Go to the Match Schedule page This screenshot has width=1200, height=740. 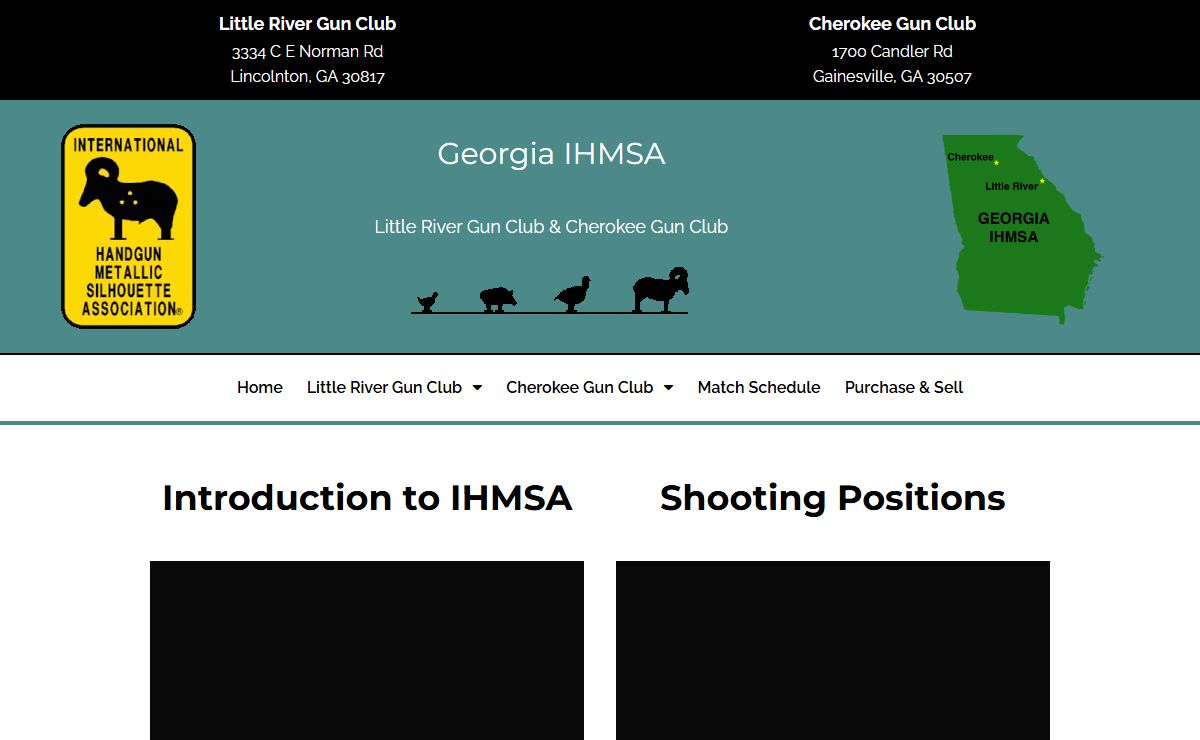click(x=759, y=387)
